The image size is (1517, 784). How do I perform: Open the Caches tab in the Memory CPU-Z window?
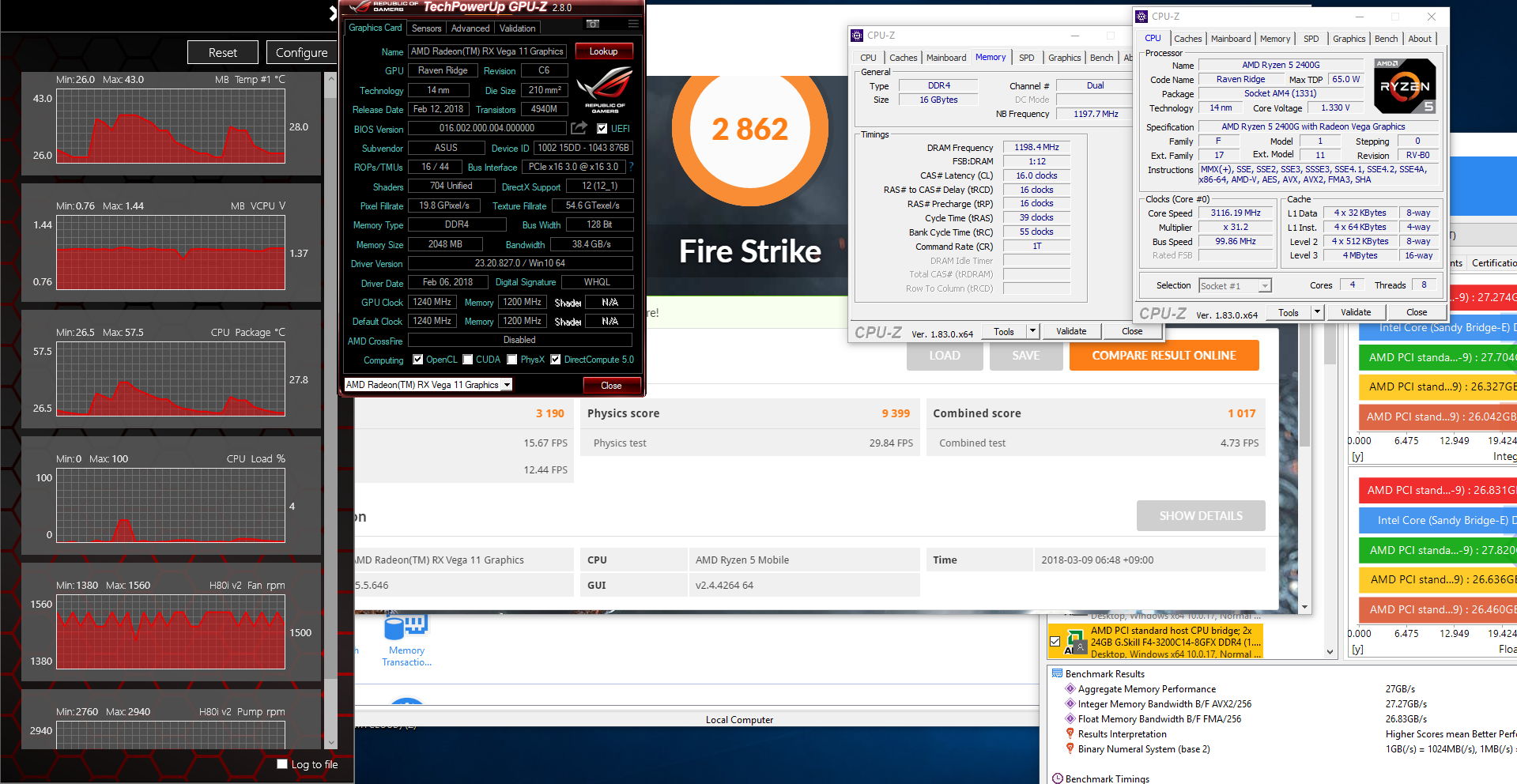coord(904,58)
